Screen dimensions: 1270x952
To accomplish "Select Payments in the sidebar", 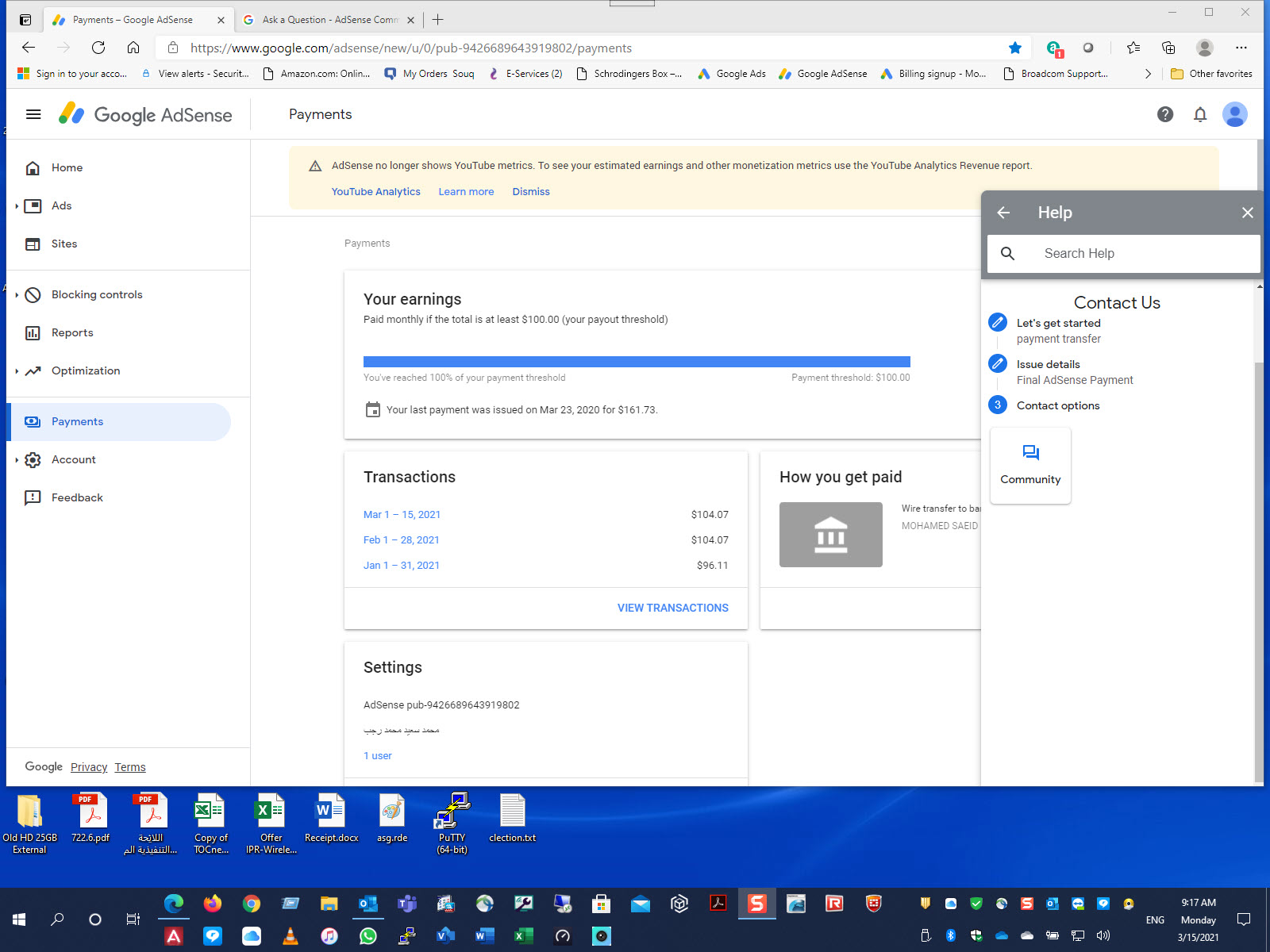I will click(x=119, y=422).
